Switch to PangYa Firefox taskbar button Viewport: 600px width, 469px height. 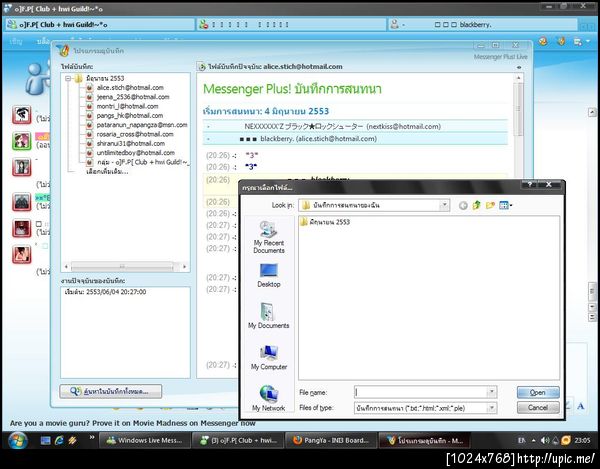(x=331, y=440)
